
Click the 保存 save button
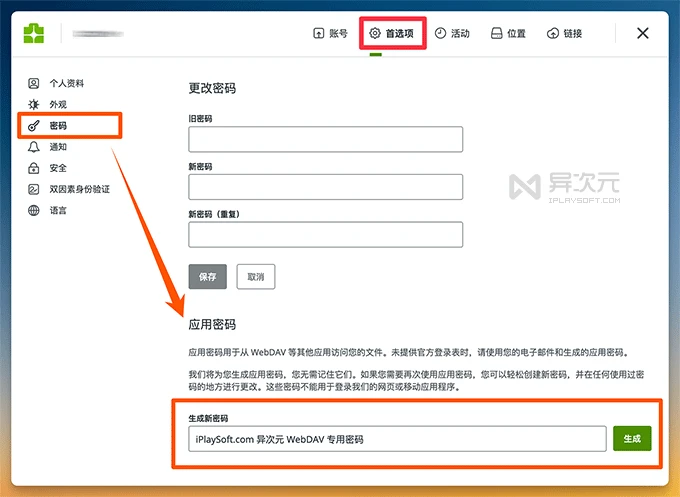click(x=207, y=277)
